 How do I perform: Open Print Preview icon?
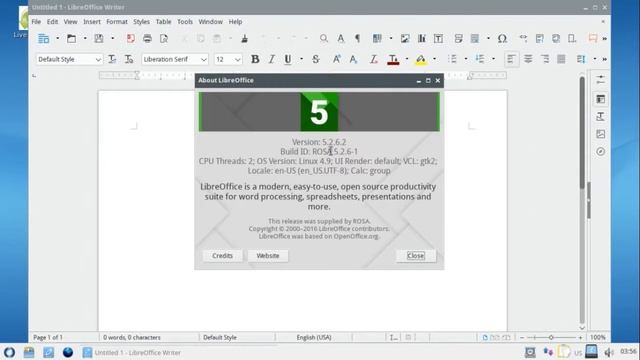point(164,38)
